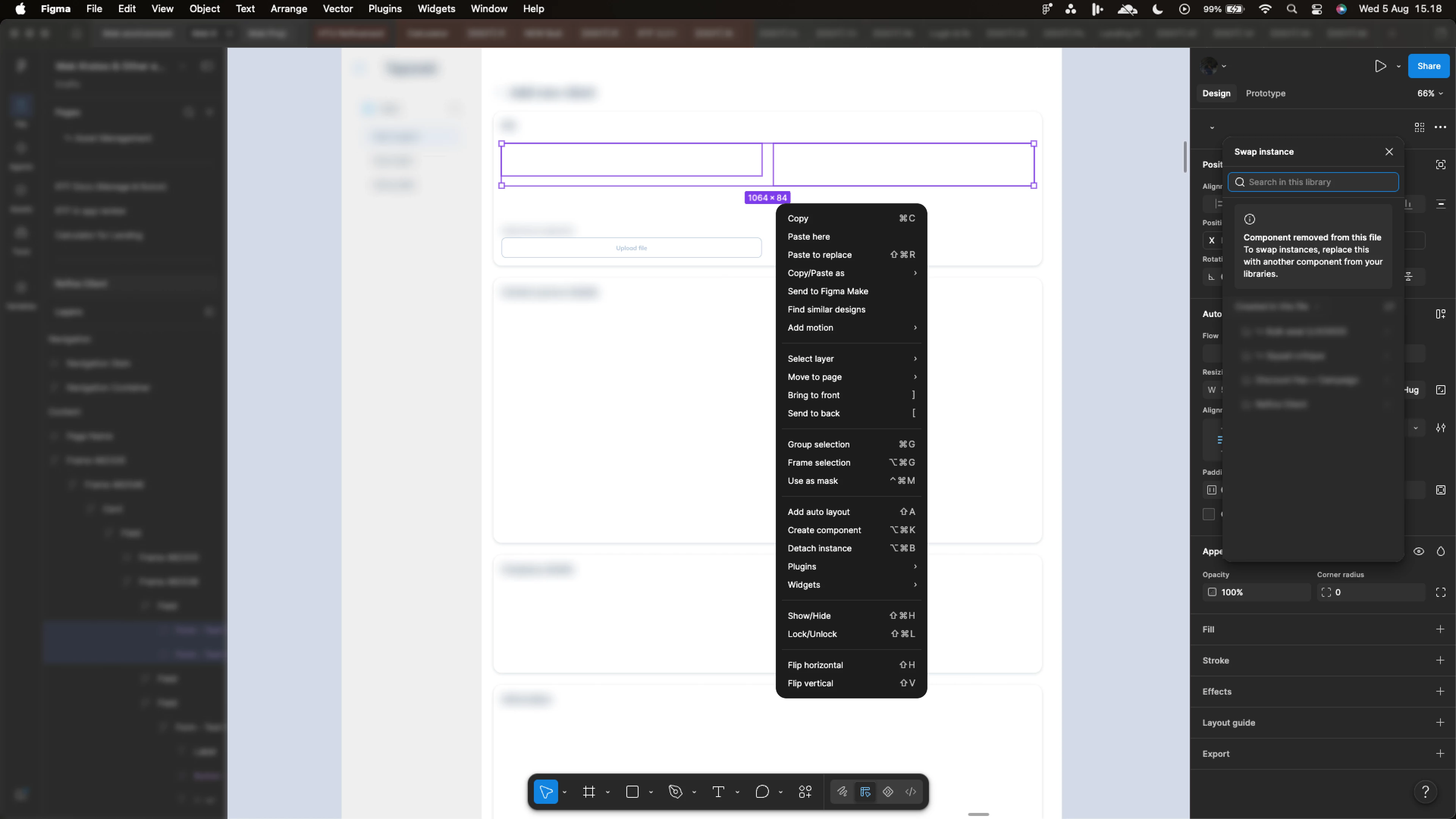The width and height of the screenshot is (1456, 819).
Task: Switch to Design mode in toolbar
Action: (865, 791)
